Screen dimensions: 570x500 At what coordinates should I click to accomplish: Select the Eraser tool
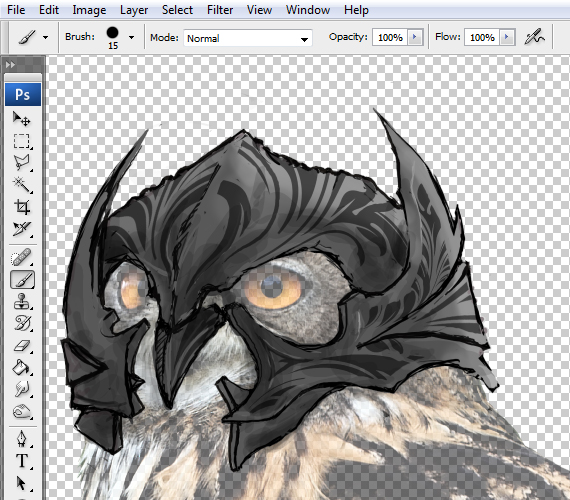click(22, 345)
